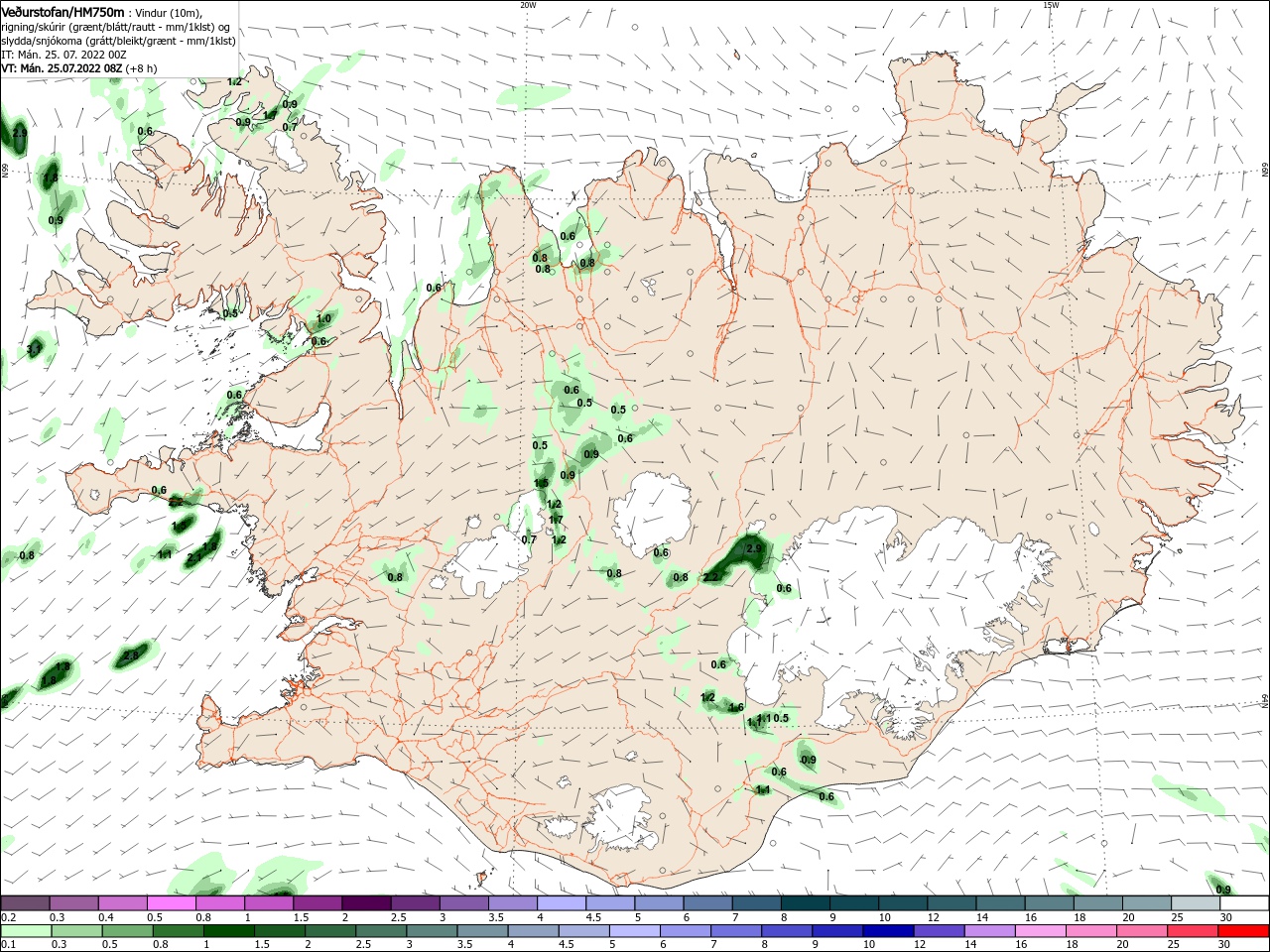Click the 25 label in the lower legend

pos(1173,945)
